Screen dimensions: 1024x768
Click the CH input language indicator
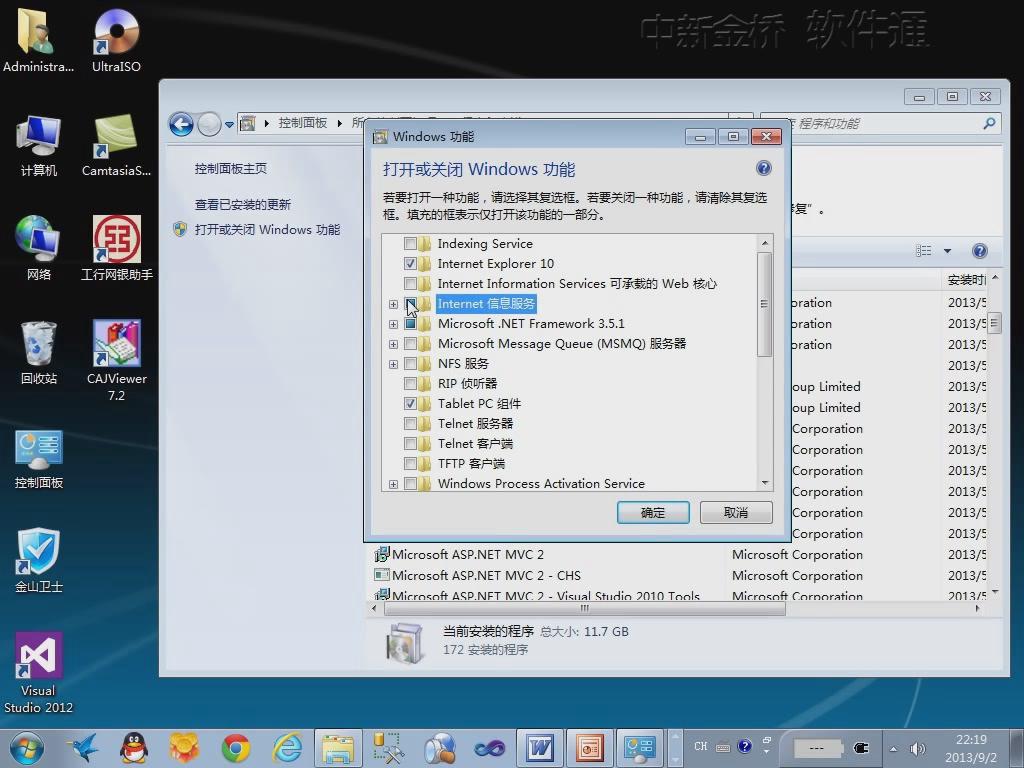click(701, 746)
